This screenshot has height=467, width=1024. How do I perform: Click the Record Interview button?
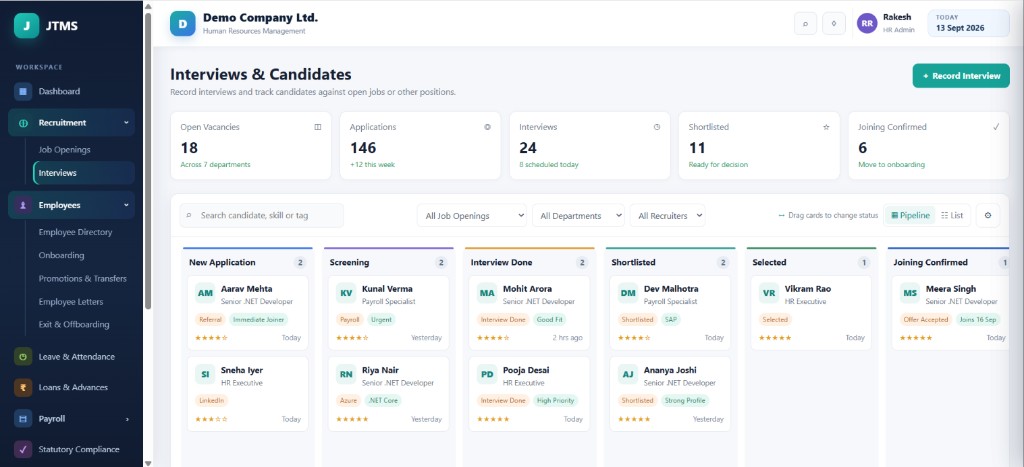tap(961, 76)
